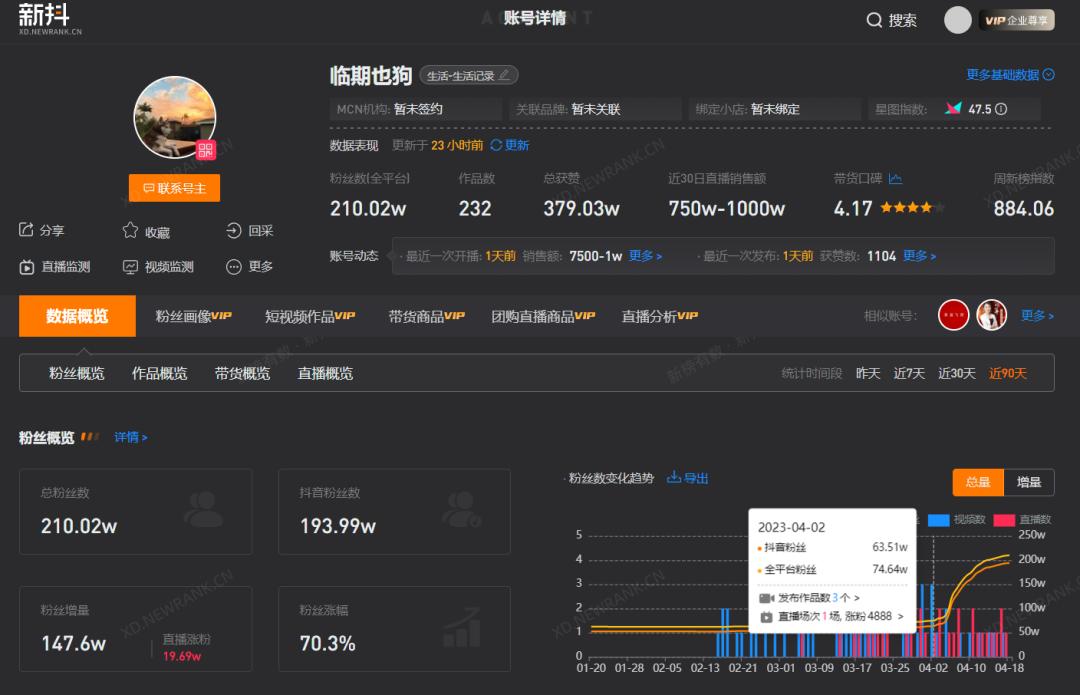Switch to 直播分析 VIP tab

pyautogui.click(x=659, y=316)
